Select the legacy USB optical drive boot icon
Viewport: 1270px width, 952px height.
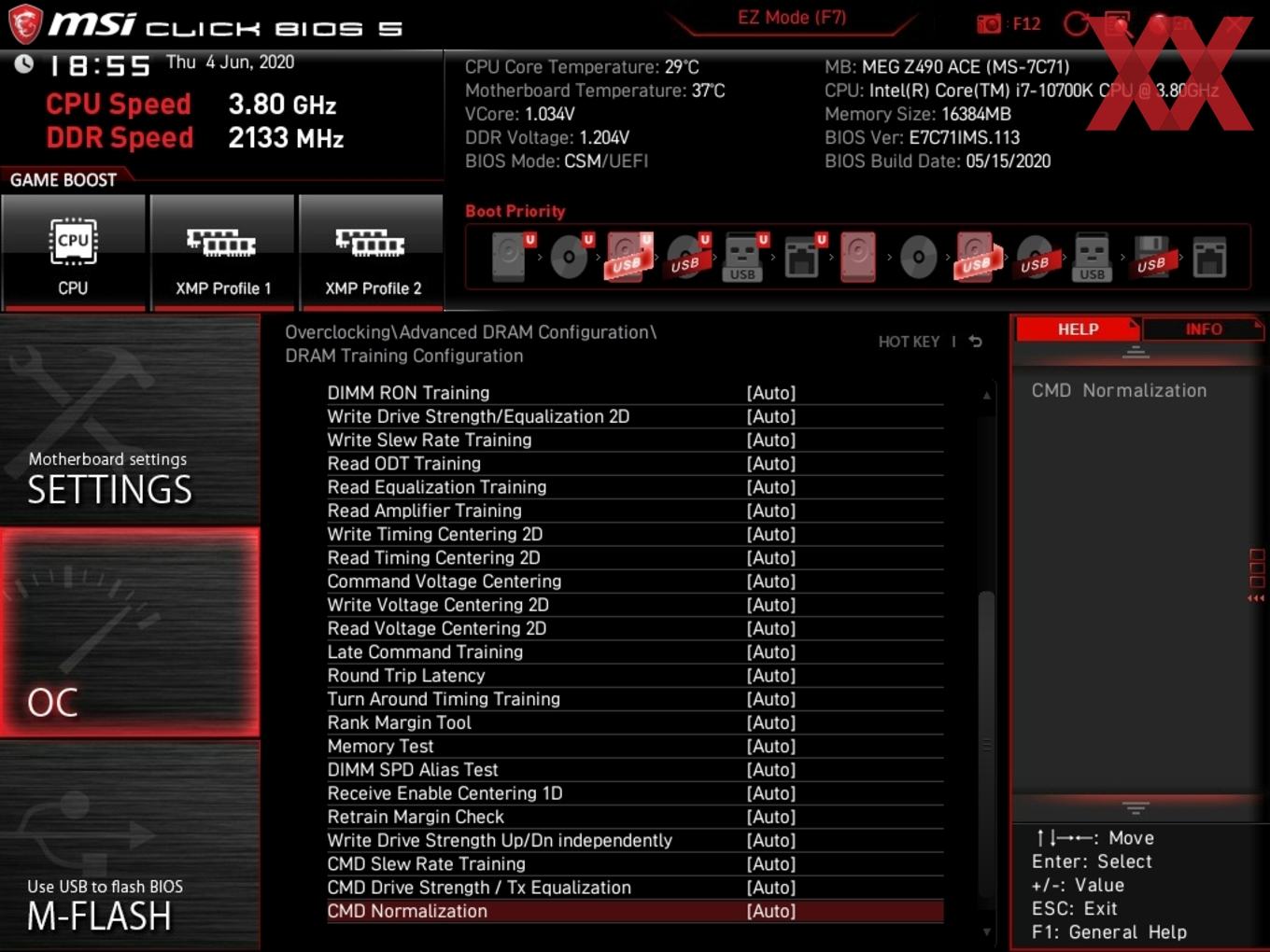click(1036, 257)
